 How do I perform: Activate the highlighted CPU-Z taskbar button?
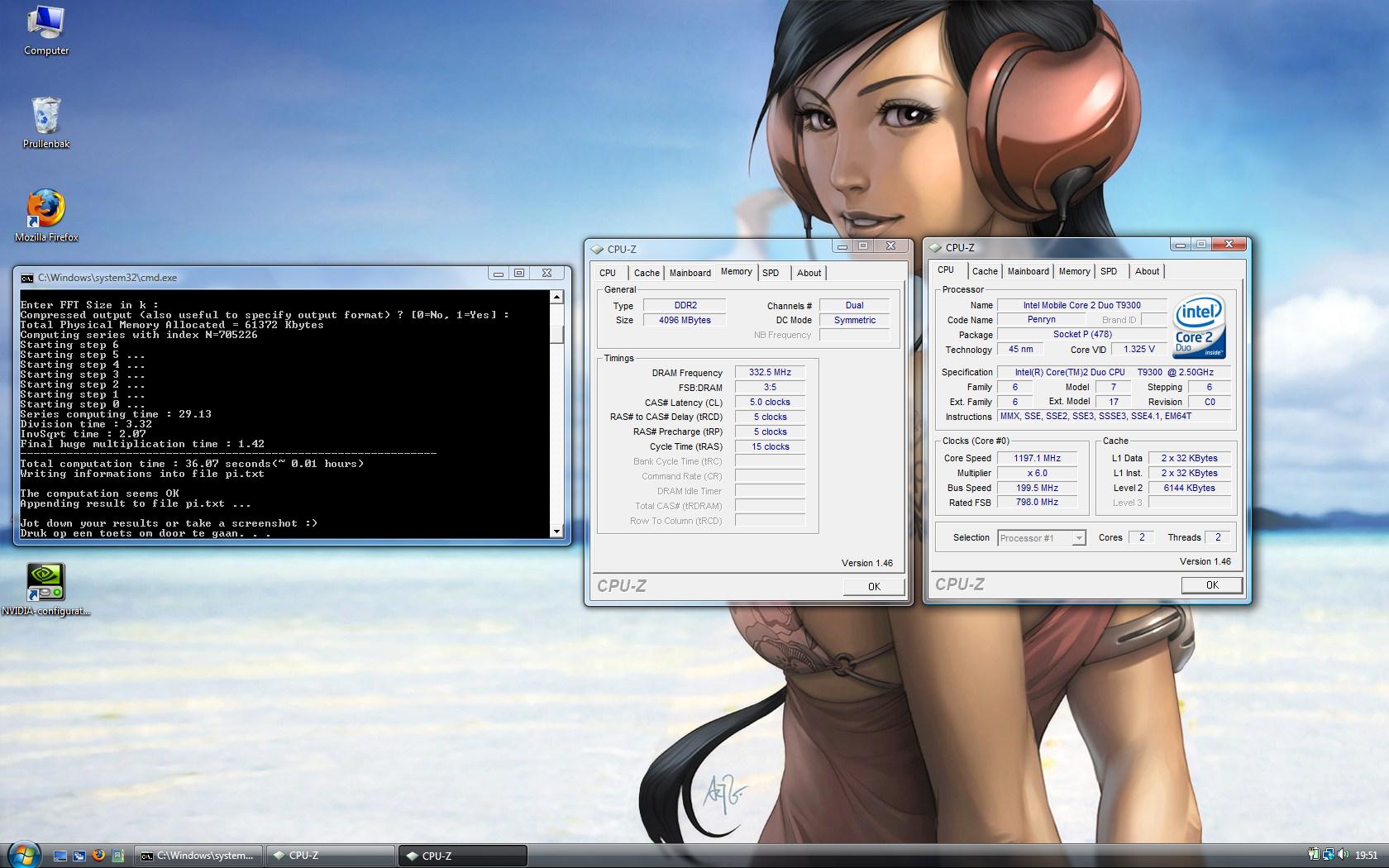pyautogui.click(x=462, y=856)
